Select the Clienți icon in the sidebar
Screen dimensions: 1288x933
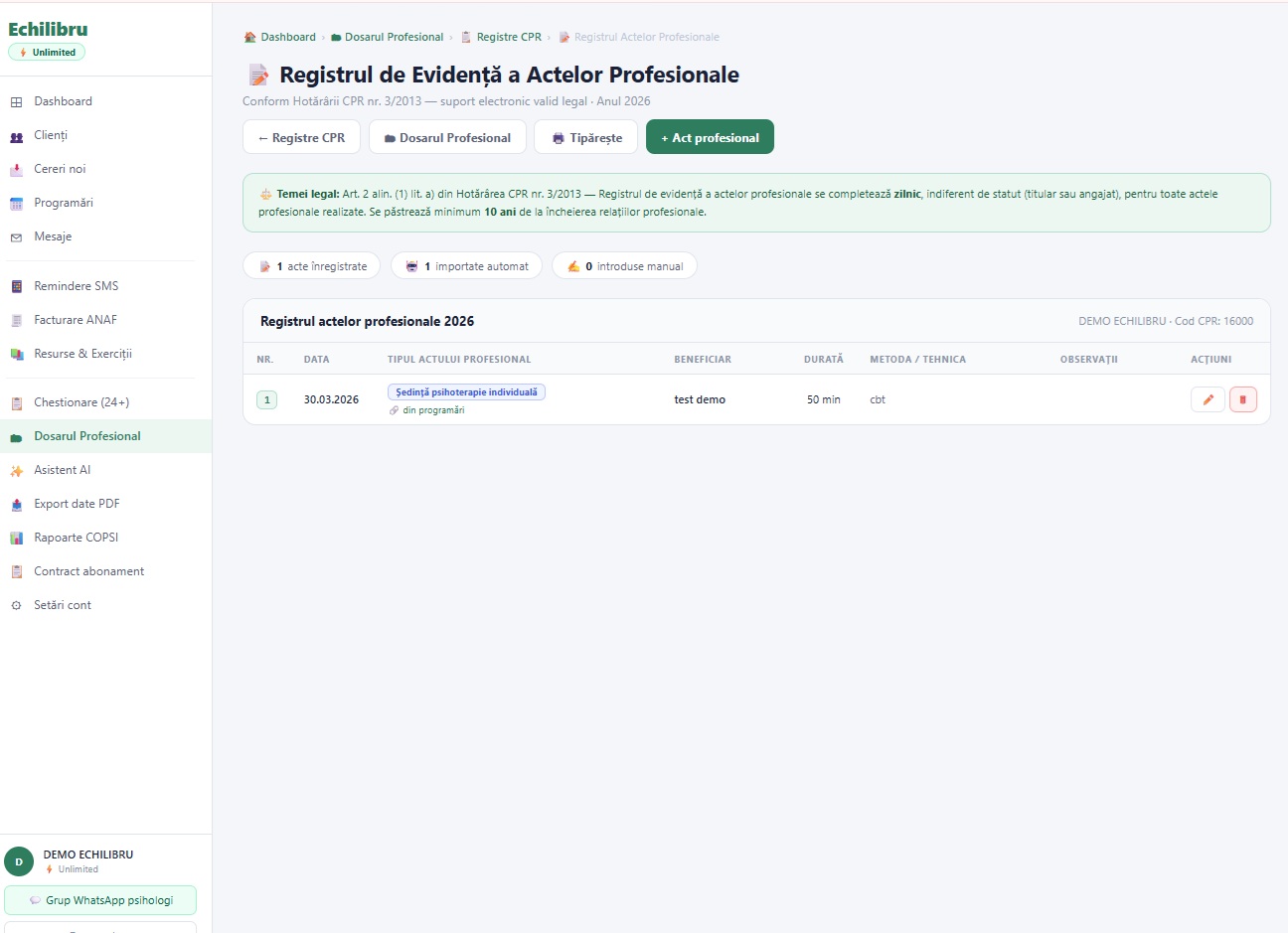point(18,134)
